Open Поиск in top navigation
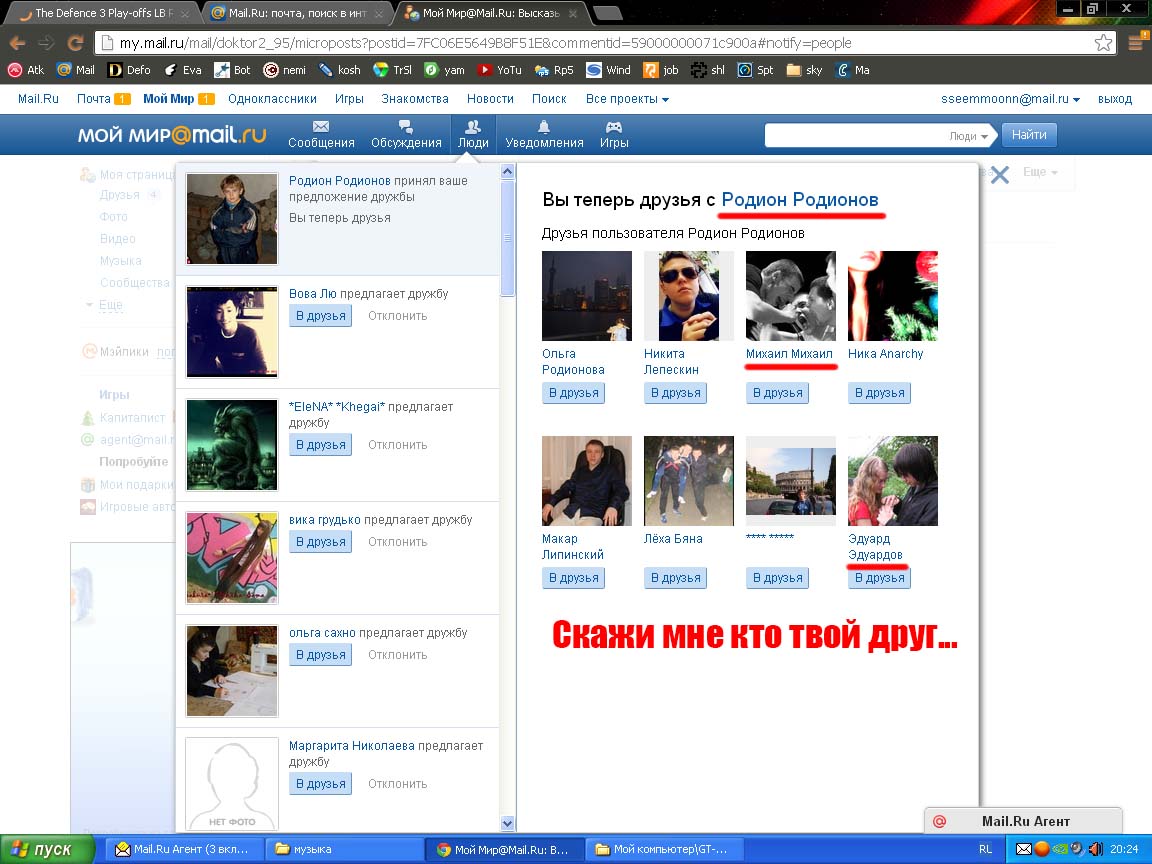 click(549, 98)
